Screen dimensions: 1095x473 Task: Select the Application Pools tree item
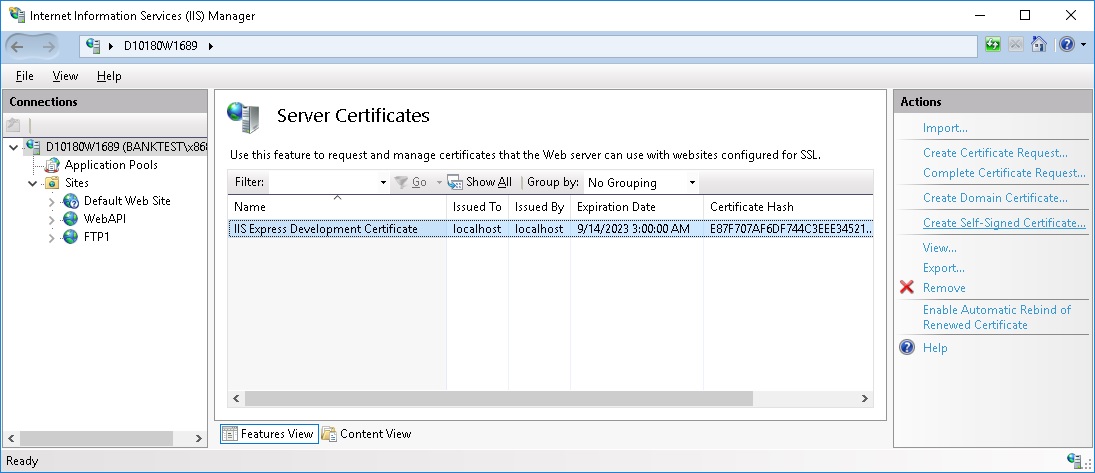coord(110,165)
